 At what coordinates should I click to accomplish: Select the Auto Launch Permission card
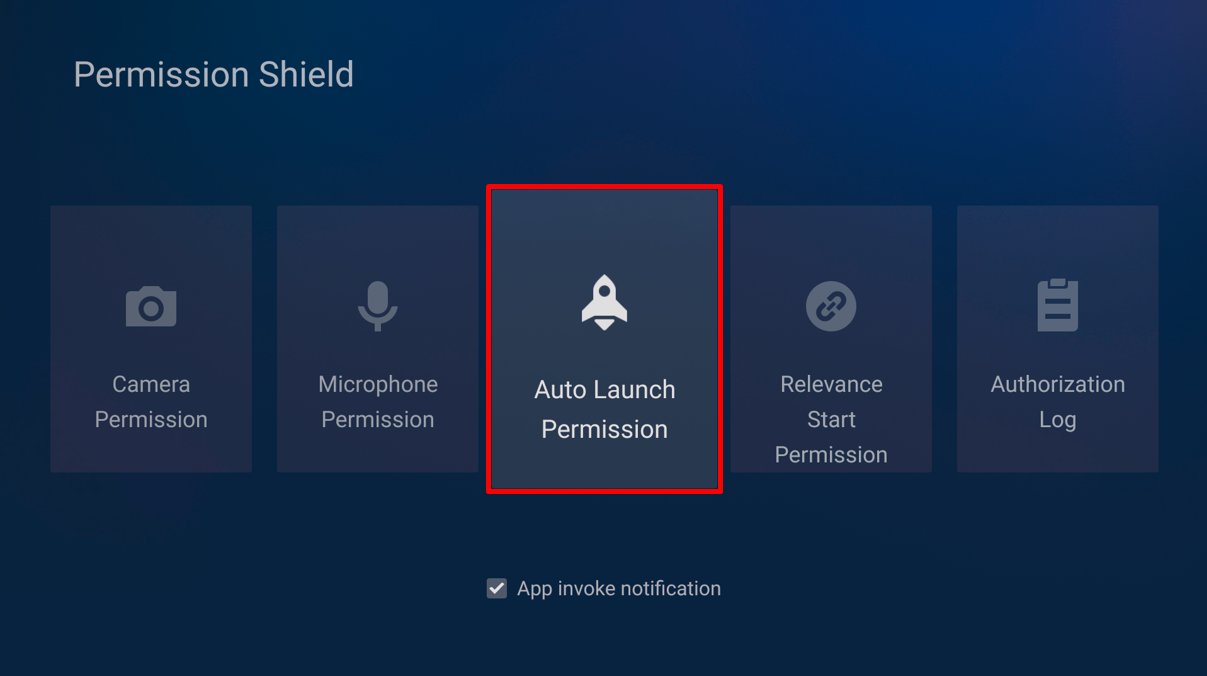[604, 338]
